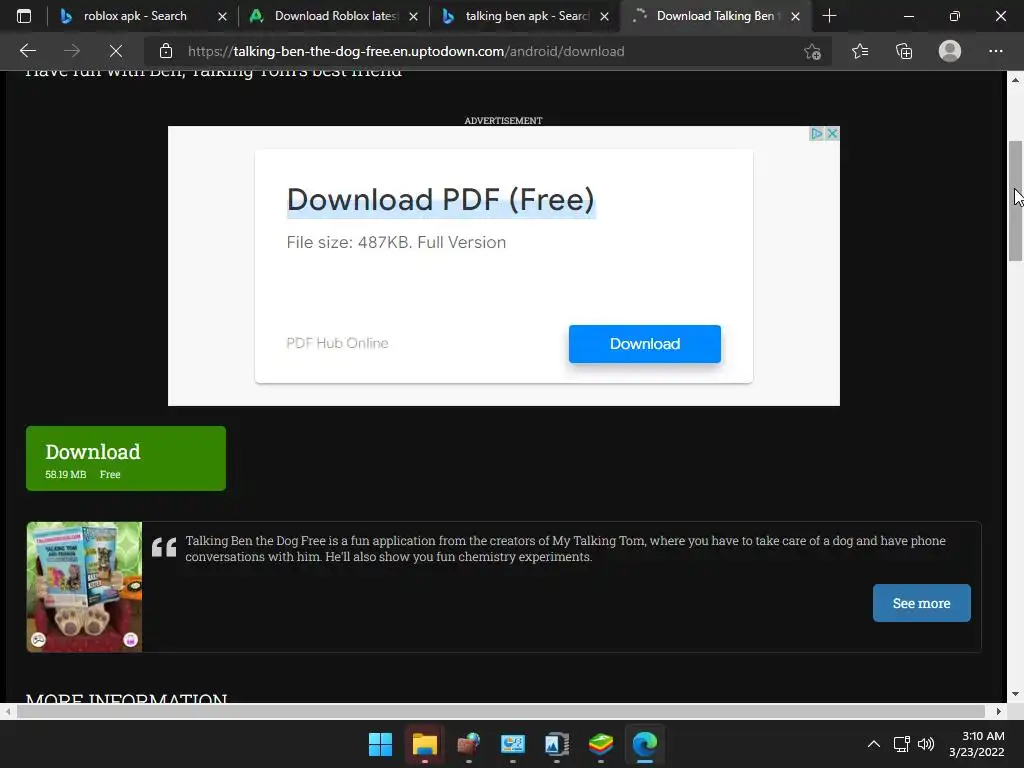The width and height of the screenshot is (1024, 768).
Task: Open File Explorer from taskbar
Action: point(424,744)
